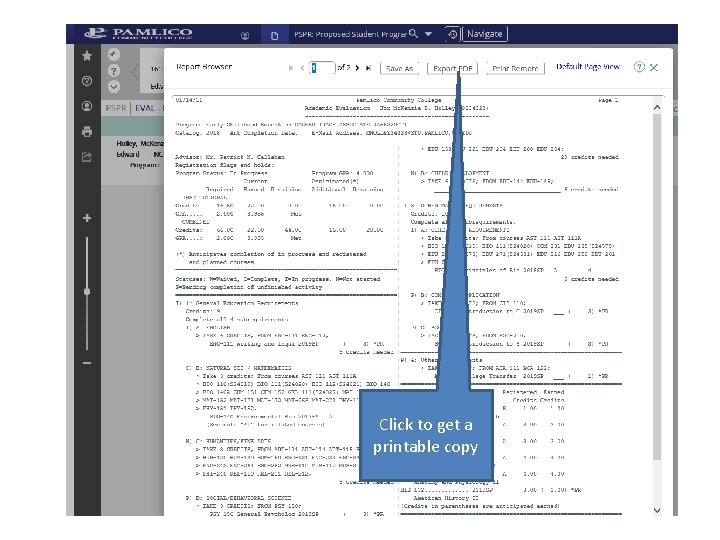The height and width of the screenshot is (540, 720).
Task: Click the Navigate button
Action: click(x=484, y=34)
